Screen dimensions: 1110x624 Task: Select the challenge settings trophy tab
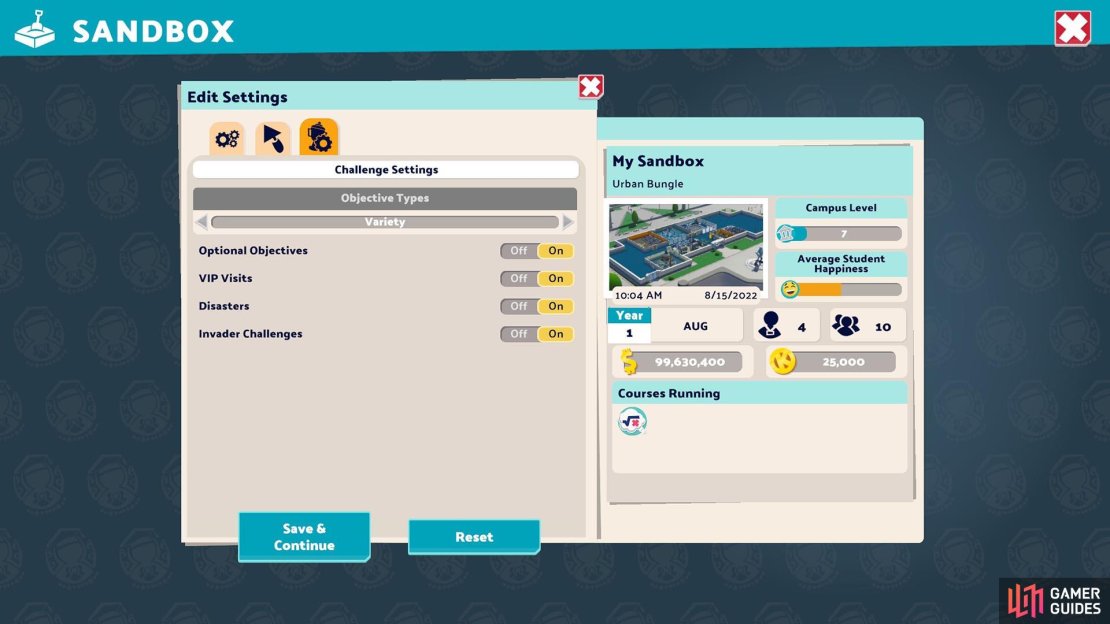pos(319,137)
